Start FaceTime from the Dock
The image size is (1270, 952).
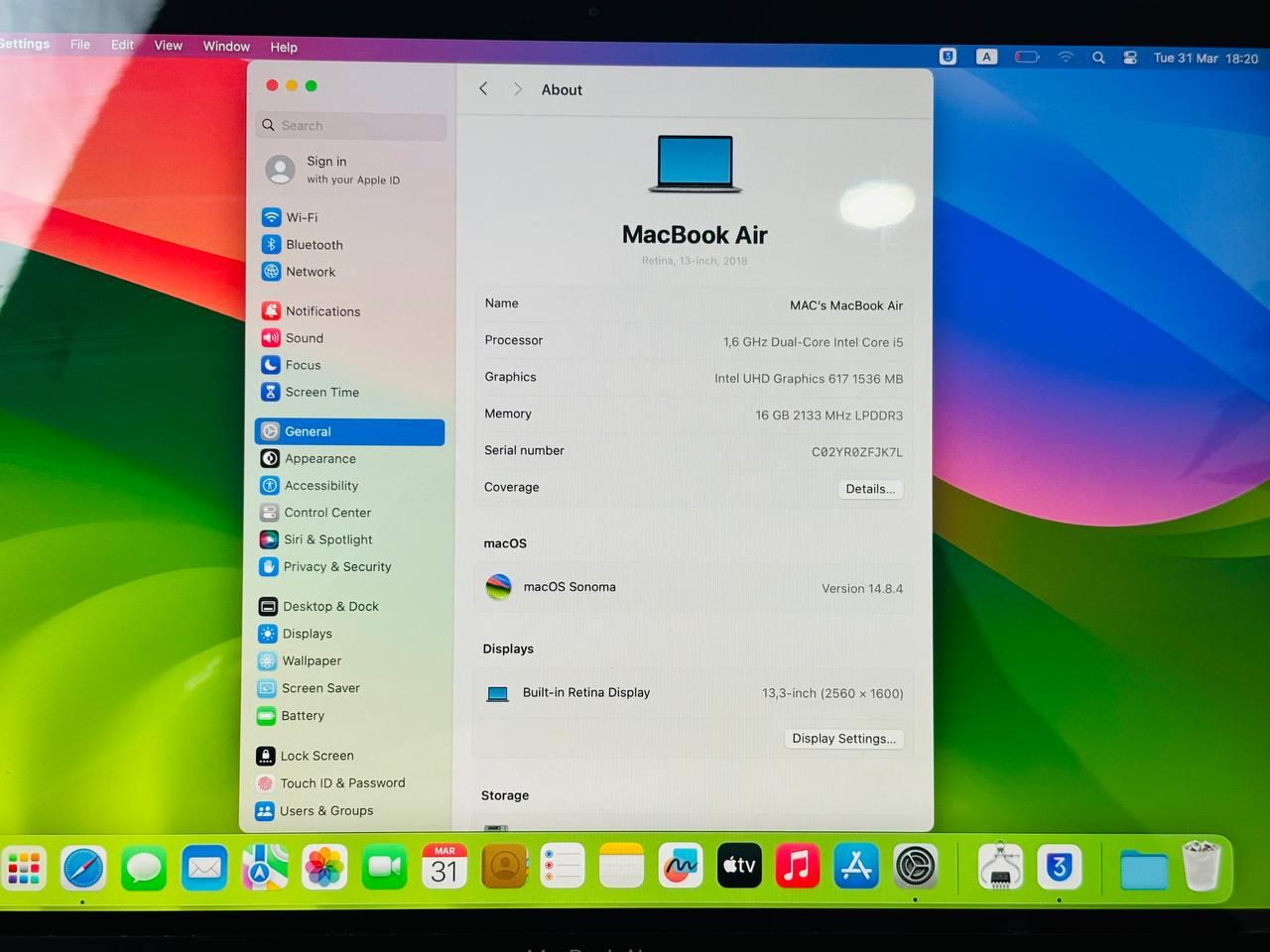coord(385,868)
